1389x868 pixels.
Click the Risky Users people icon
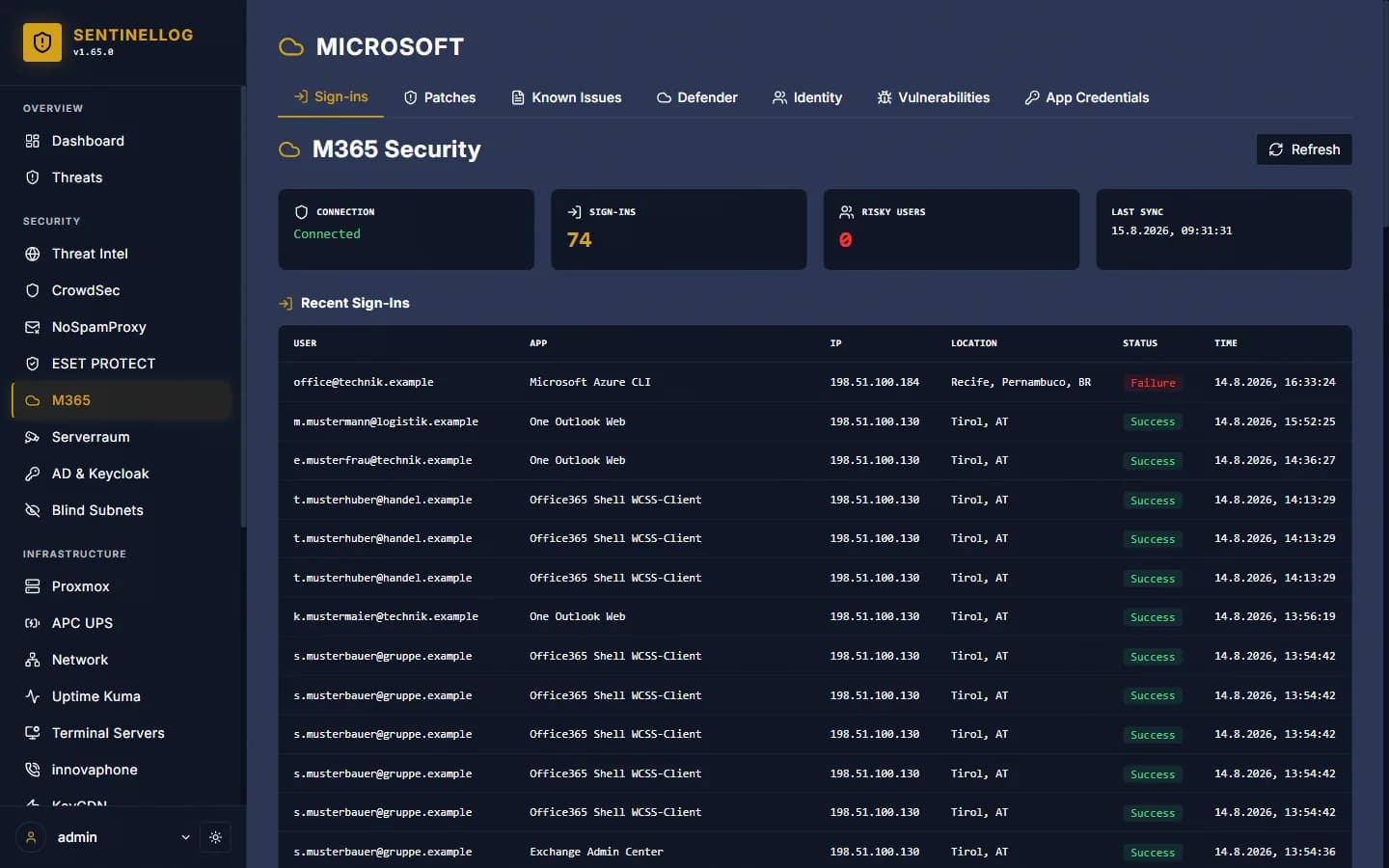847,212
